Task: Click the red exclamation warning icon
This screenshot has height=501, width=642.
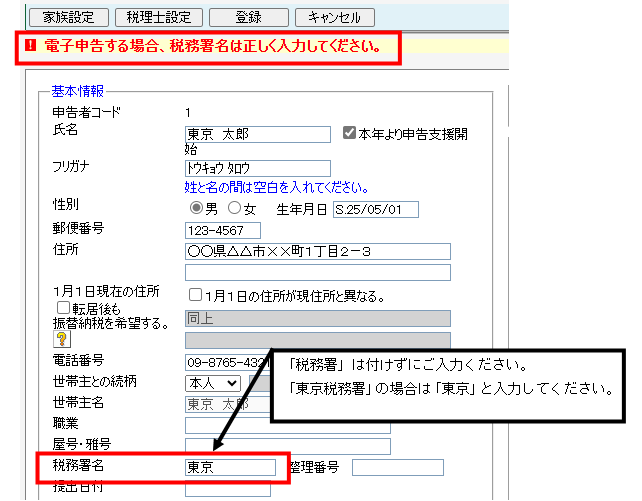Action: click(31, 45)
